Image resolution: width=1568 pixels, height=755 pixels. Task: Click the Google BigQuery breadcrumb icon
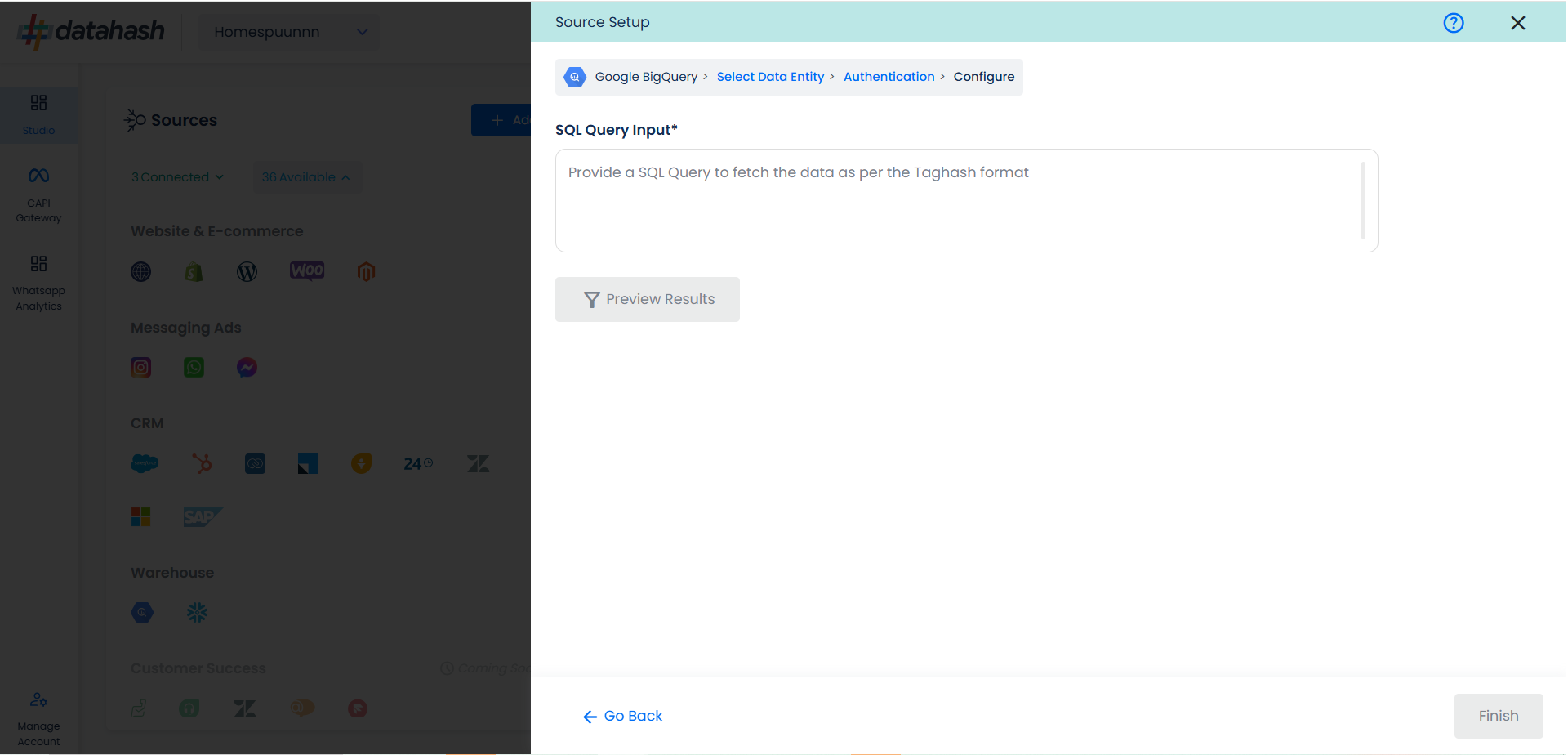click(575, 77)
